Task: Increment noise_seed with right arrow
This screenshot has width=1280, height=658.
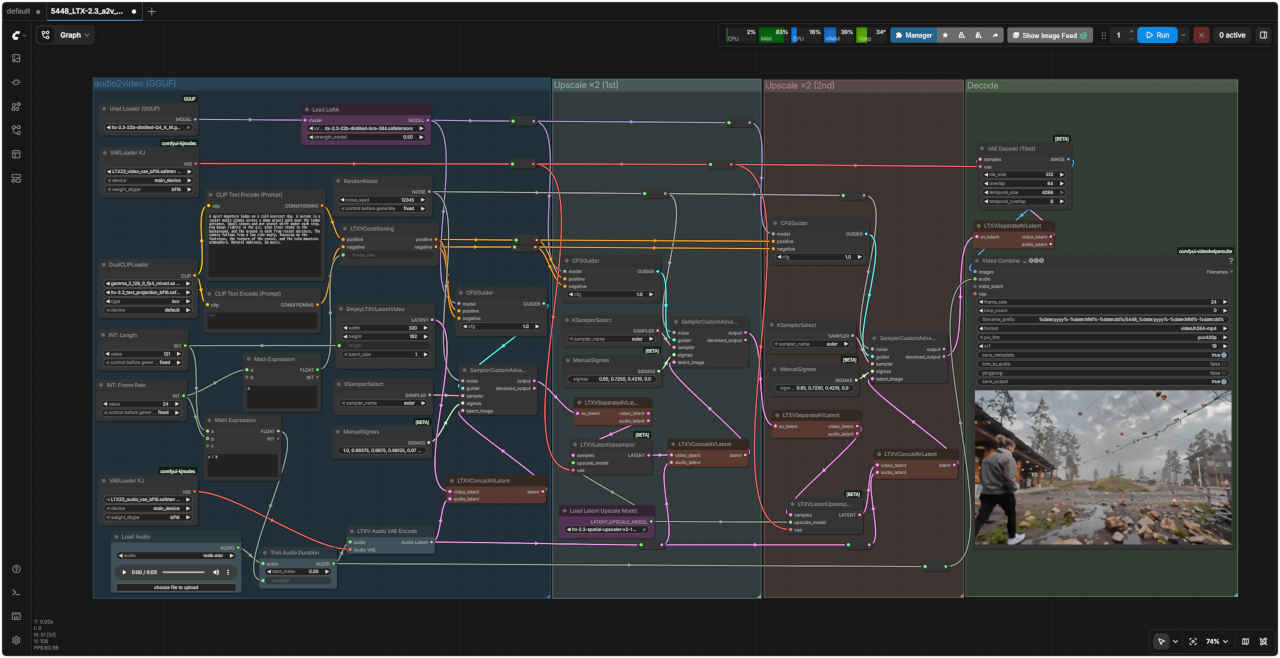Action: [x=422, y=200]
